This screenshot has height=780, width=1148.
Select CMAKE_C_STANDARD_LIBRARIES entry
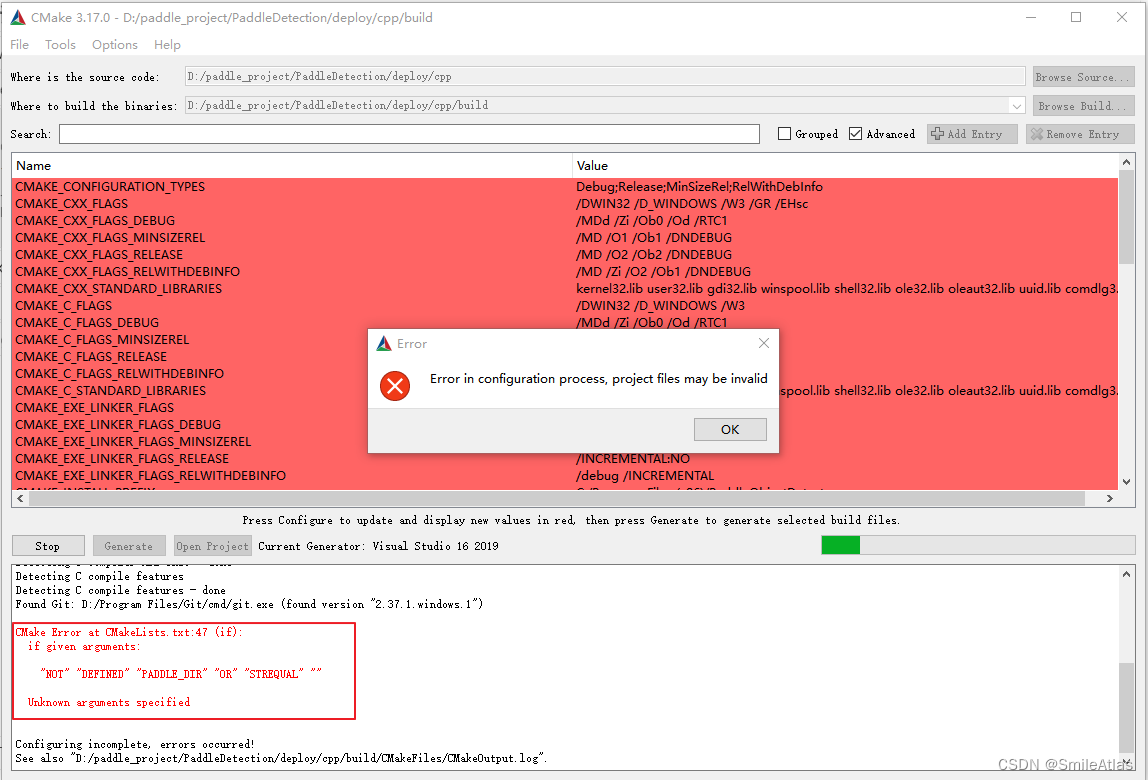click(x=111, y=390)
